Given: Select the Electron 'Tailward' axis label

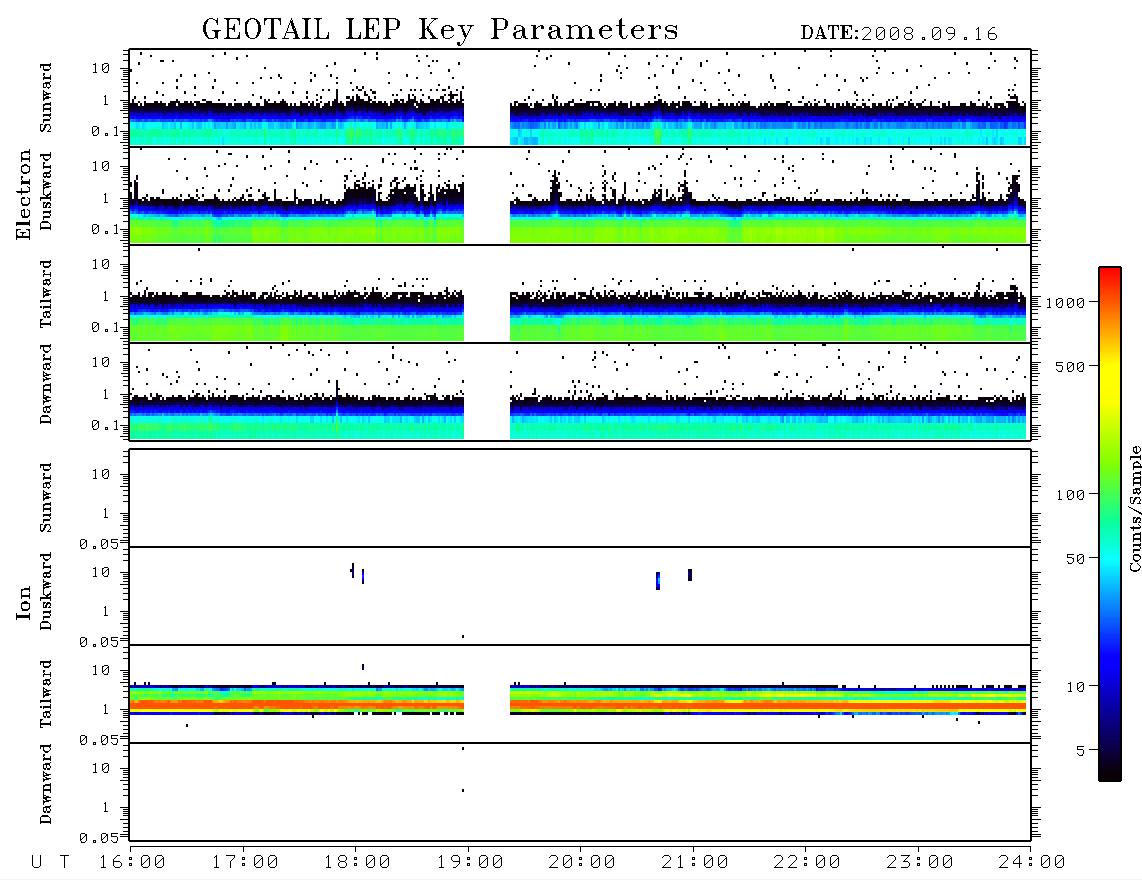Looking at the screenshot, I should click(x=46, y=294).
